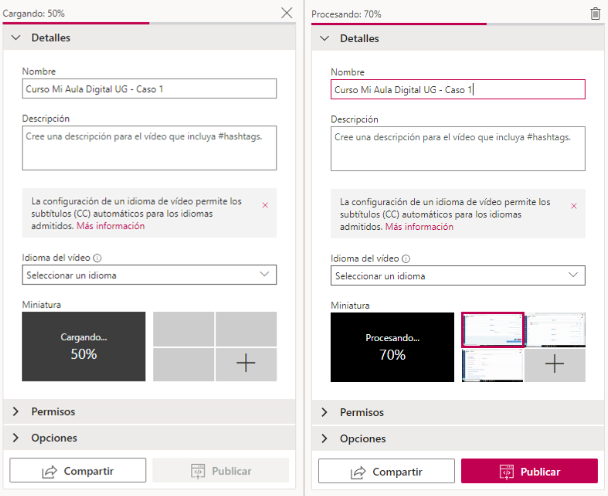Expand Permisos section in the Procesando panel
608x496 pixels.
tap(458, 412)
